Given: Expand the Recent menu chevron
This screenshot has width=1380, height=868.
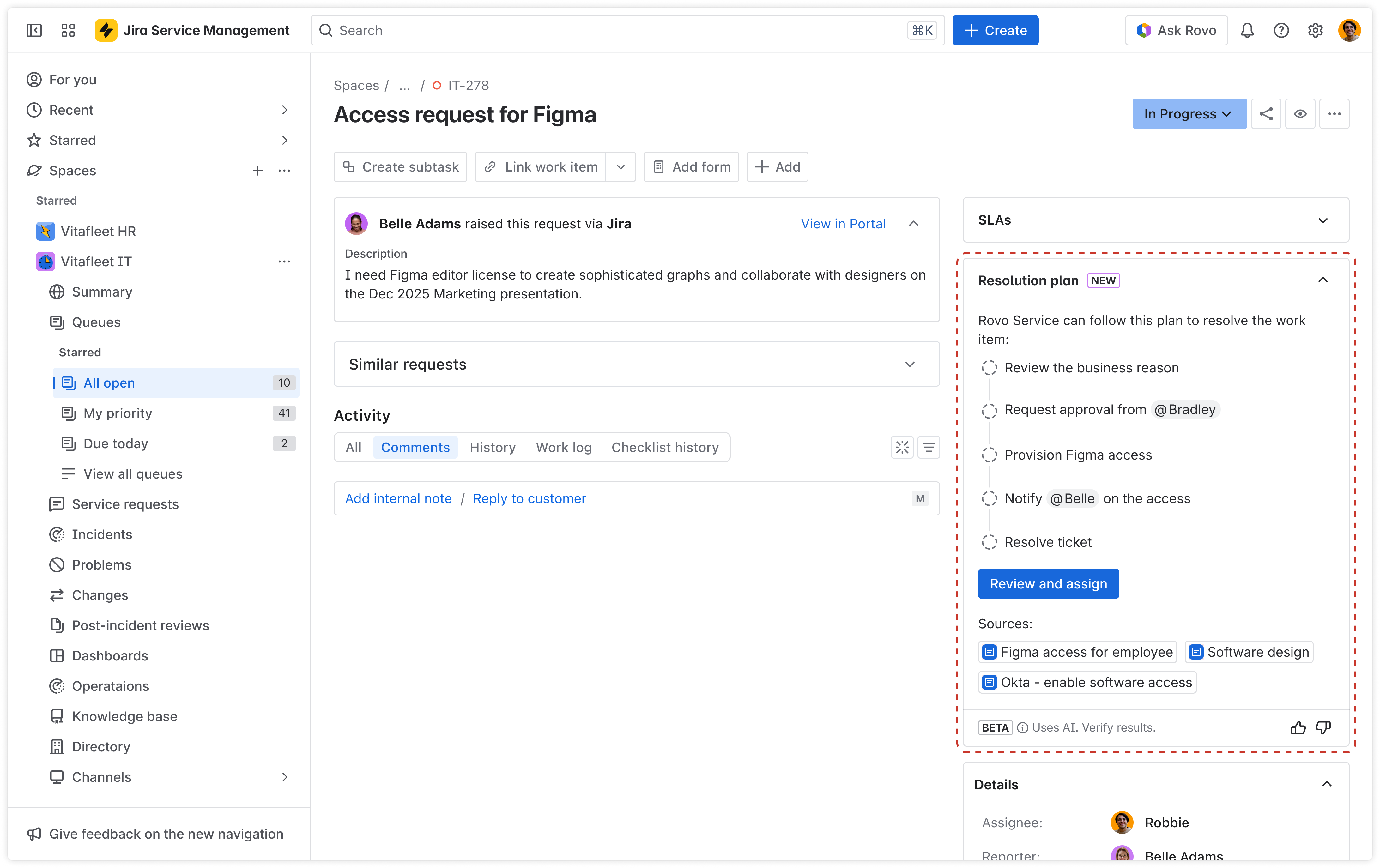Looking at the screenshot, I should click(285, 110).
